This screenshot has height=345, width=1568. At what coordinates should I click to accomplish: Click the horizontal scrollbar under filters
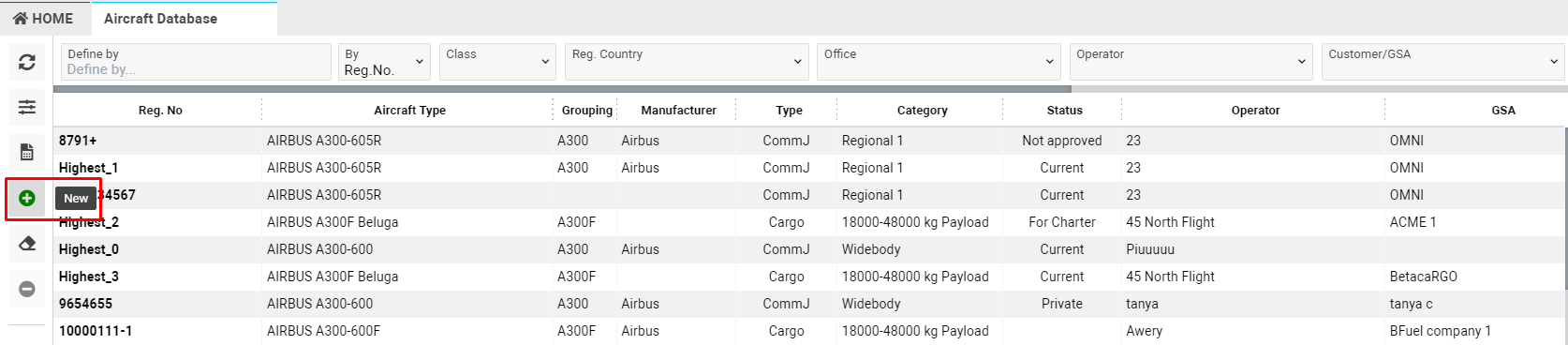point(562,89)
